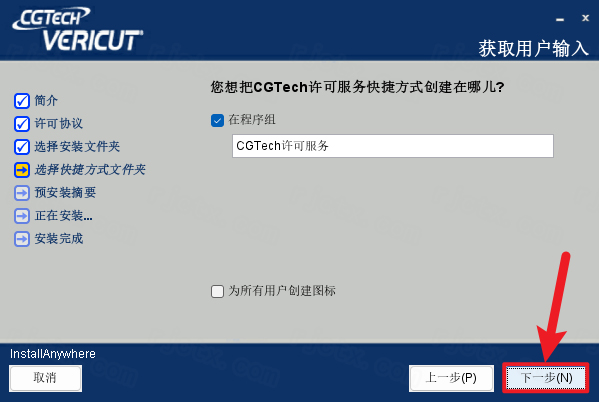
Task: Select the 预安装摘要 step label
Action: tap(65, 193)
